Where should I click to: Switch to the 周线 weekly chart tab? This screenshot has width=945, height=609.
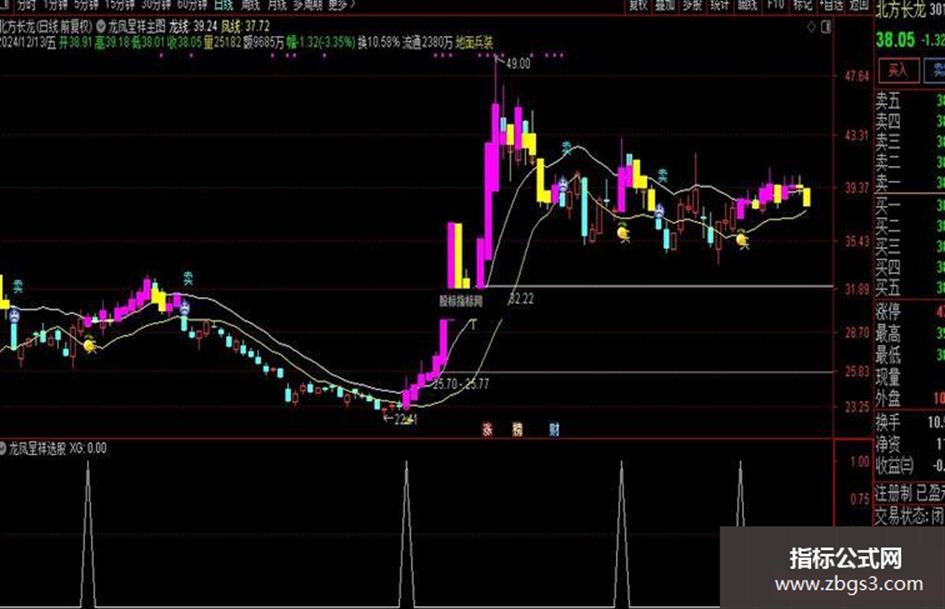click(x=250, y=4)
